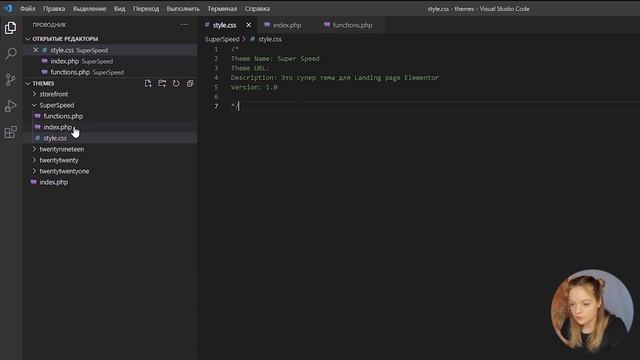The height and width of the screenshot is (360, 640).
Task: Open the Выделение menu
Action: click(x=89, y=9)
